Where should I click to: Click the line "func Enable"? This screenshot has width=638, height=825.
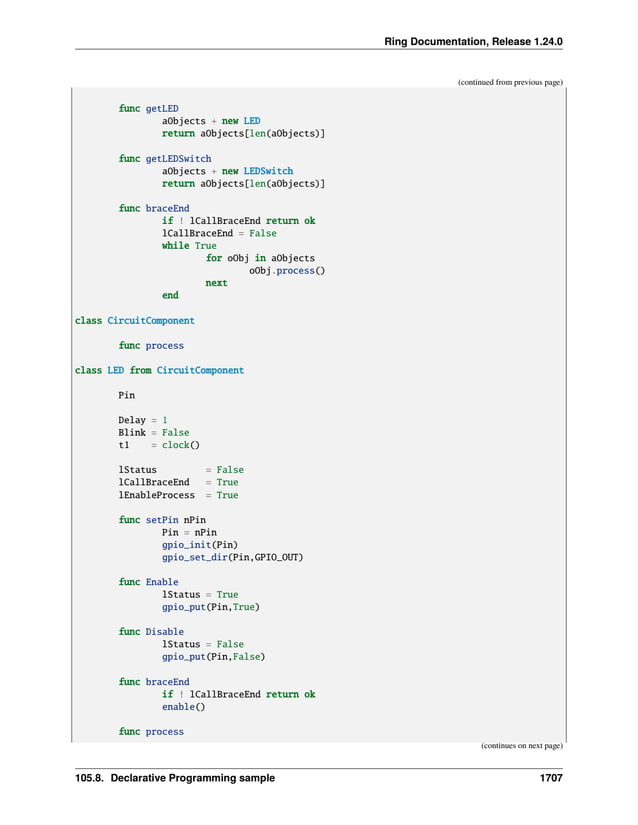[148, 582]
